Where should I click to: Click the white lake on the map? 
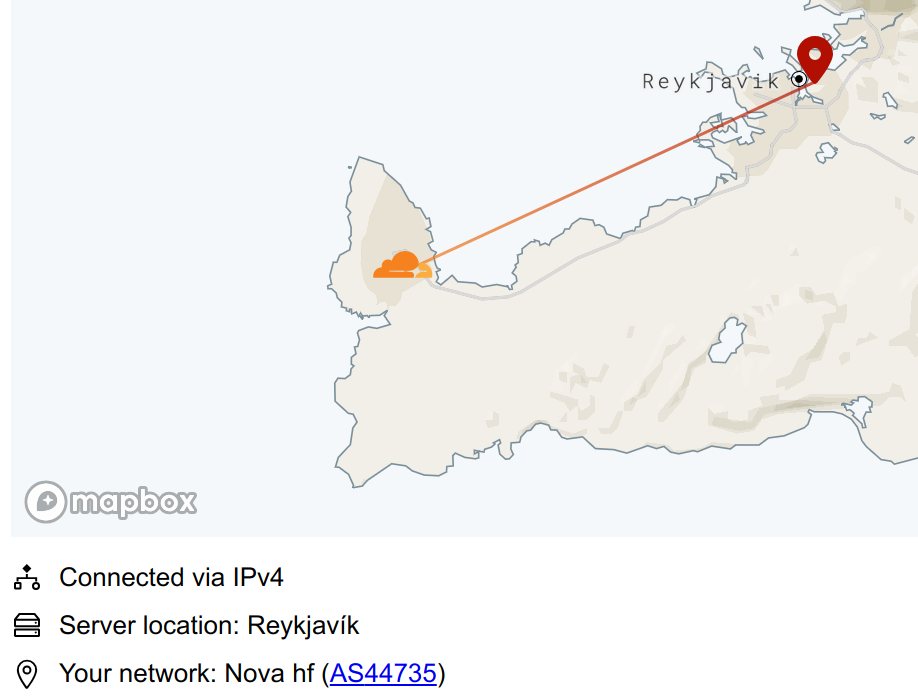(728, 340)
